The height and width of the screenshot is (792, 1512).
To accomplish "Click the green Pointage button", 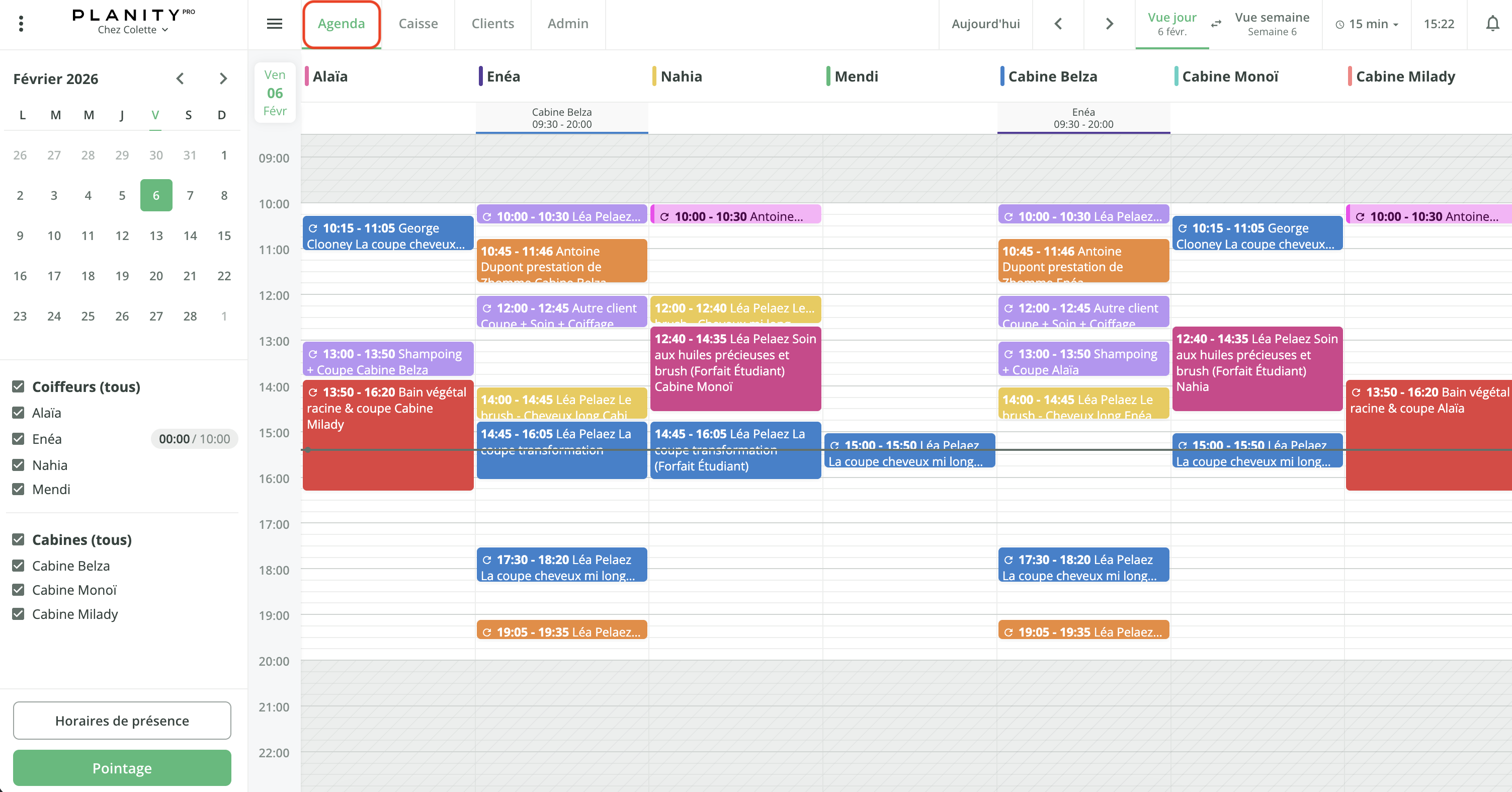I will [122, 768].
